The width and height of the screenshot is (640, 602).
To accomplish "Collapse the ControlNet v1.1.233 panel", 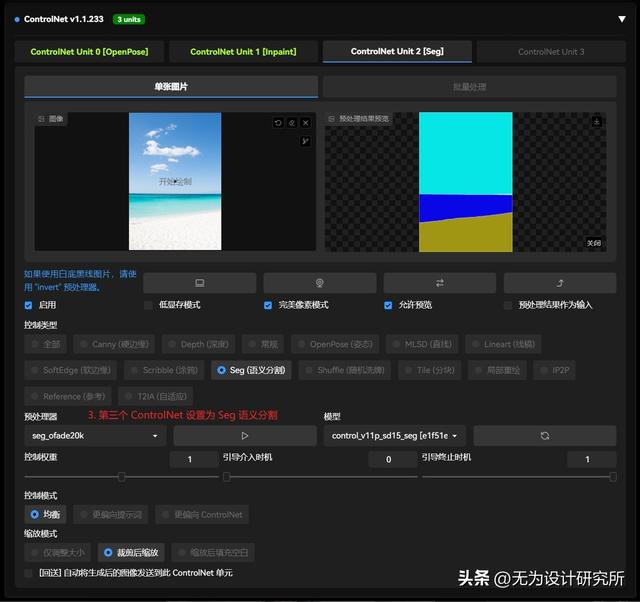I will point(621,18).
